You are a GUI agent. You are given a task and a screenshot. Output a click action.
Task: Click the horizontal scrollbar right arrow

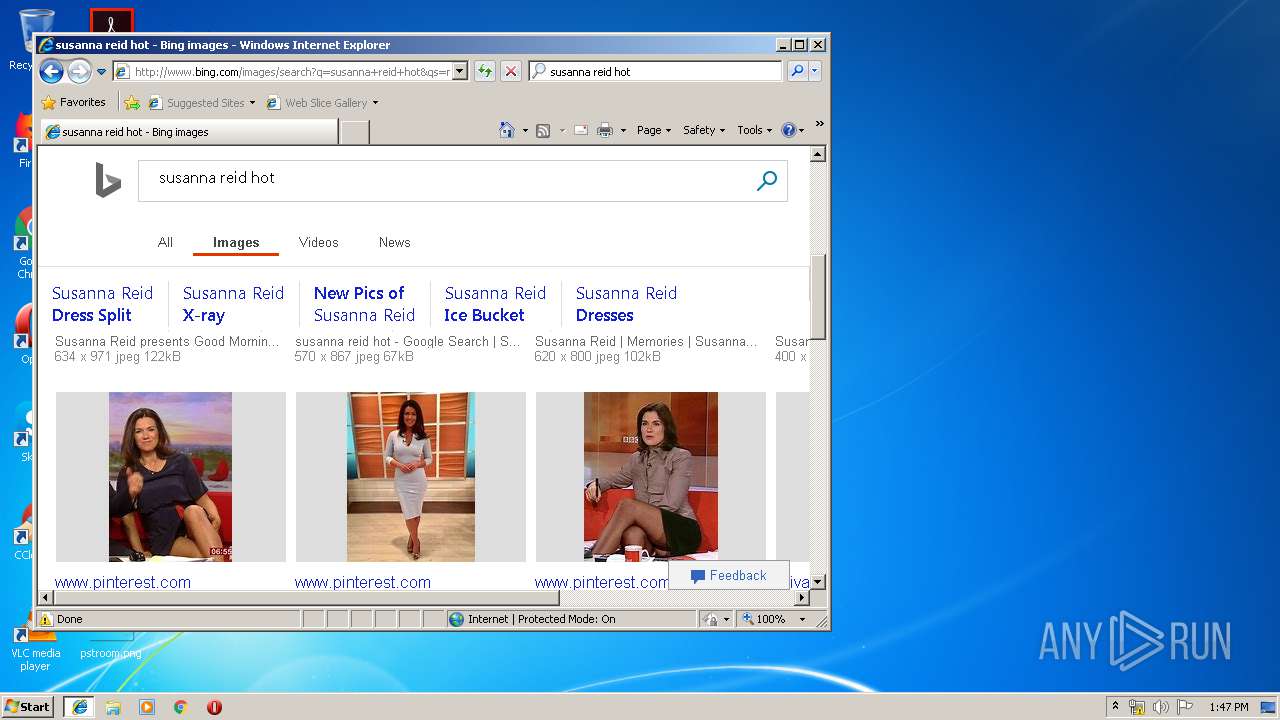[801, 597]
